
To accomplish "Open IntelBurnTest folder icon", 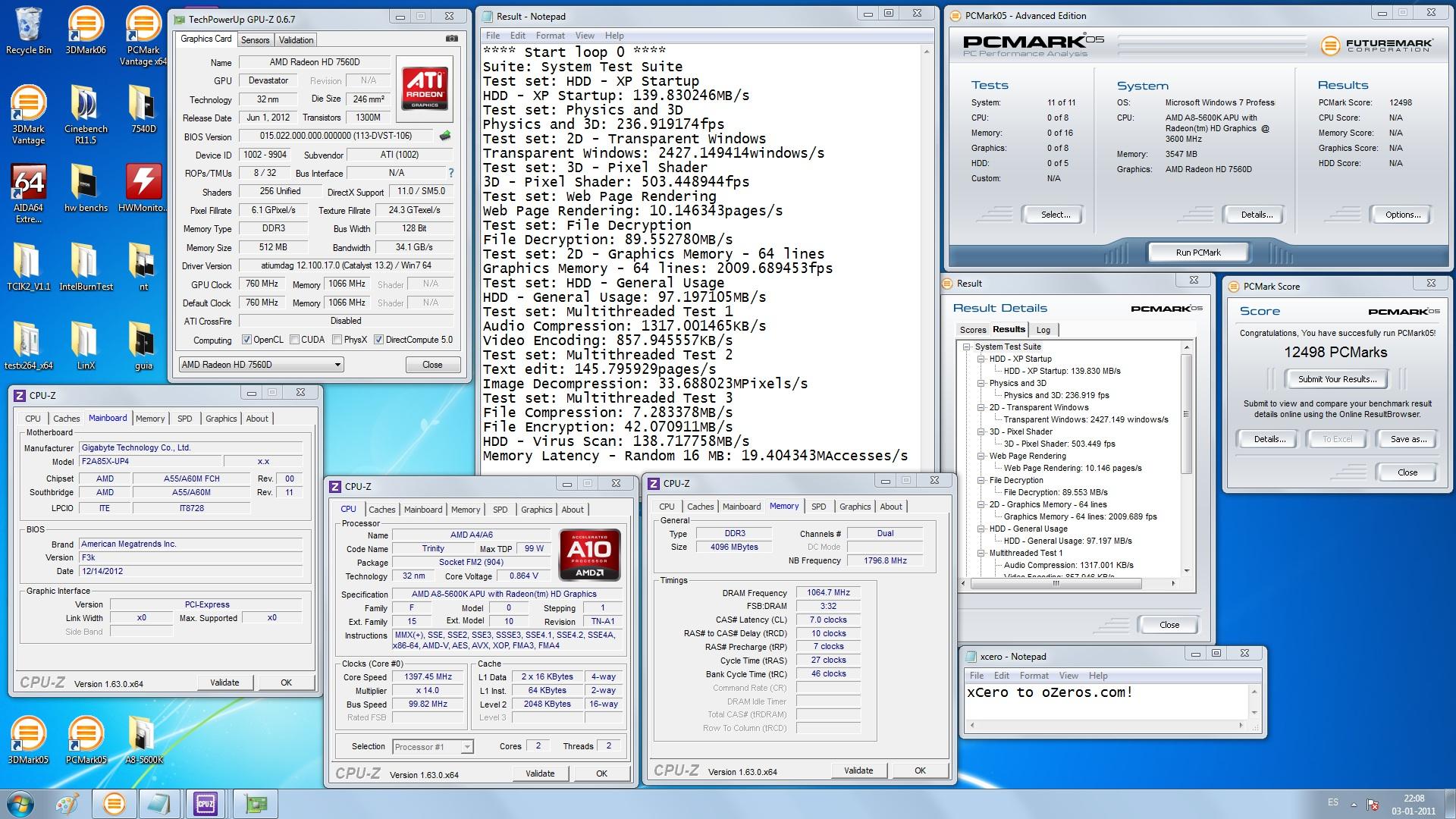I will click(x=86, y=267).
